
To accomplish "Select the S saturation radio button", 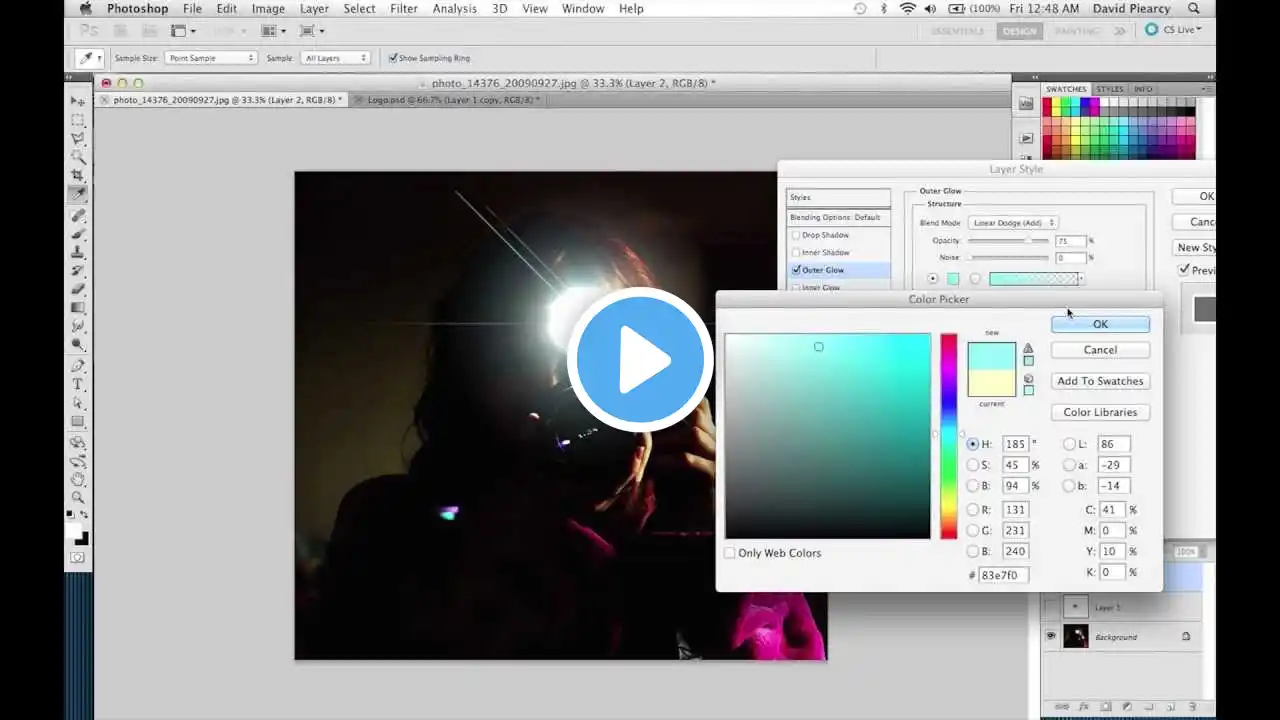I will click(x=973, y=465).
